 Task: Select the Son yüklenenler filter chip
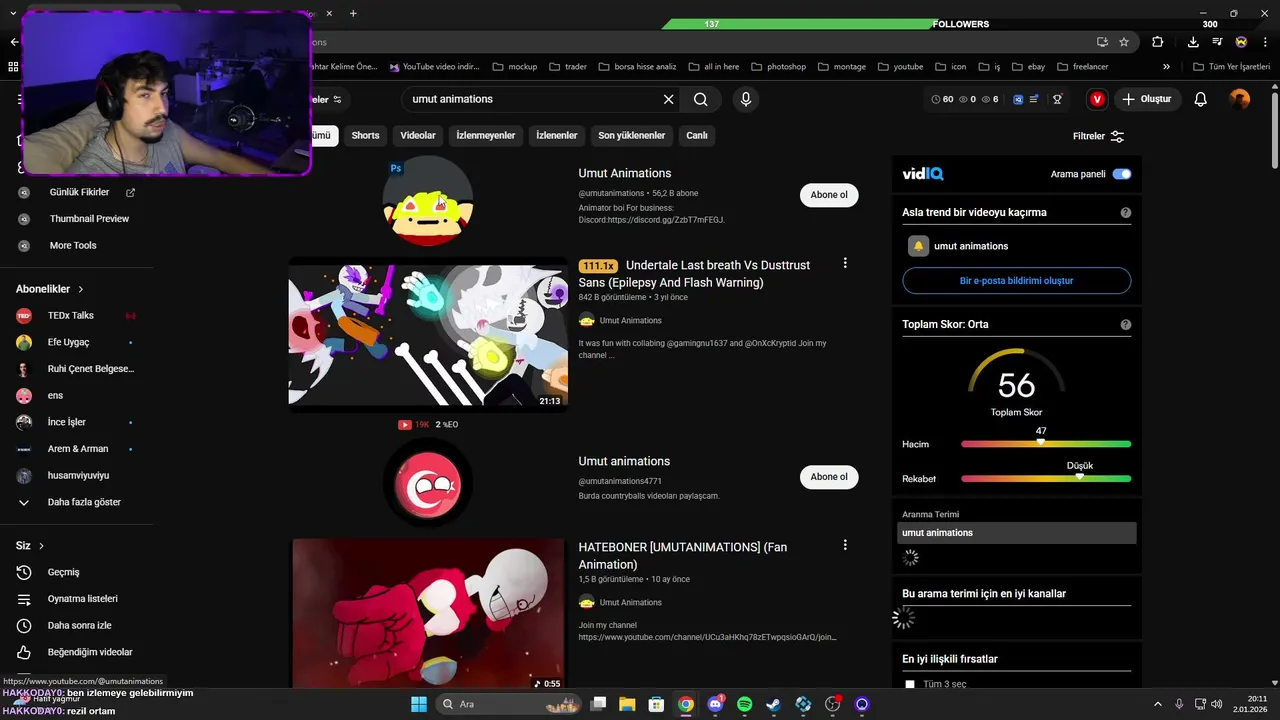[632, 135]
